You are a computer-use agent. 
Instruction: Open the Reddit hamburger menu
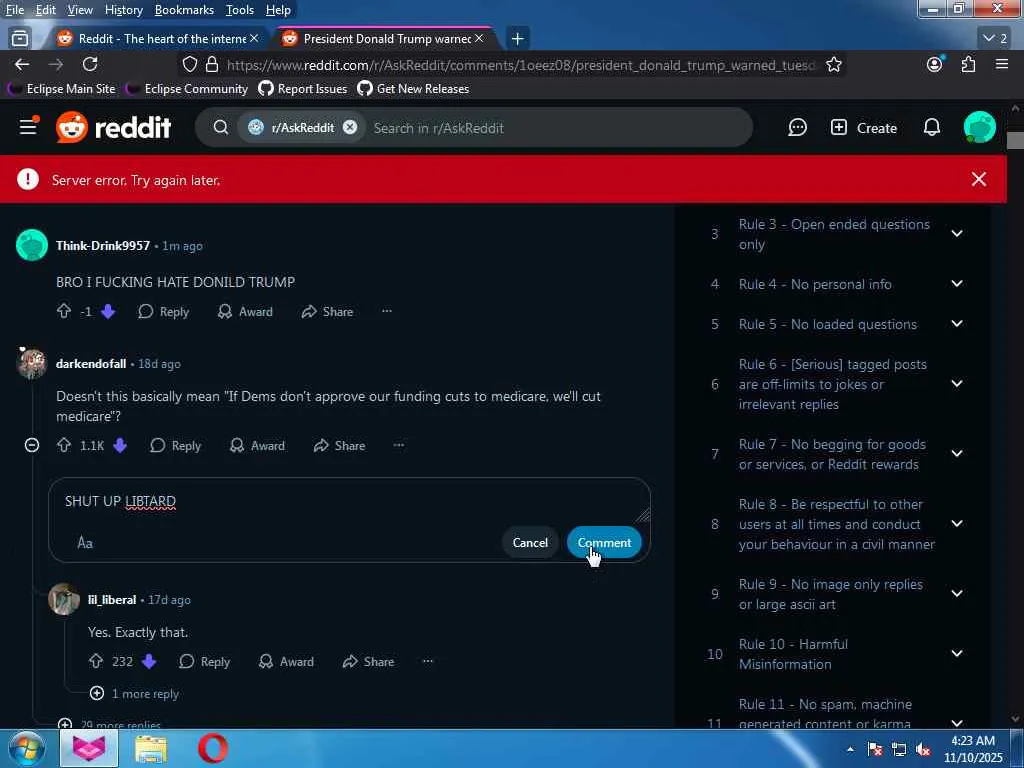click(x=28, y=127)
